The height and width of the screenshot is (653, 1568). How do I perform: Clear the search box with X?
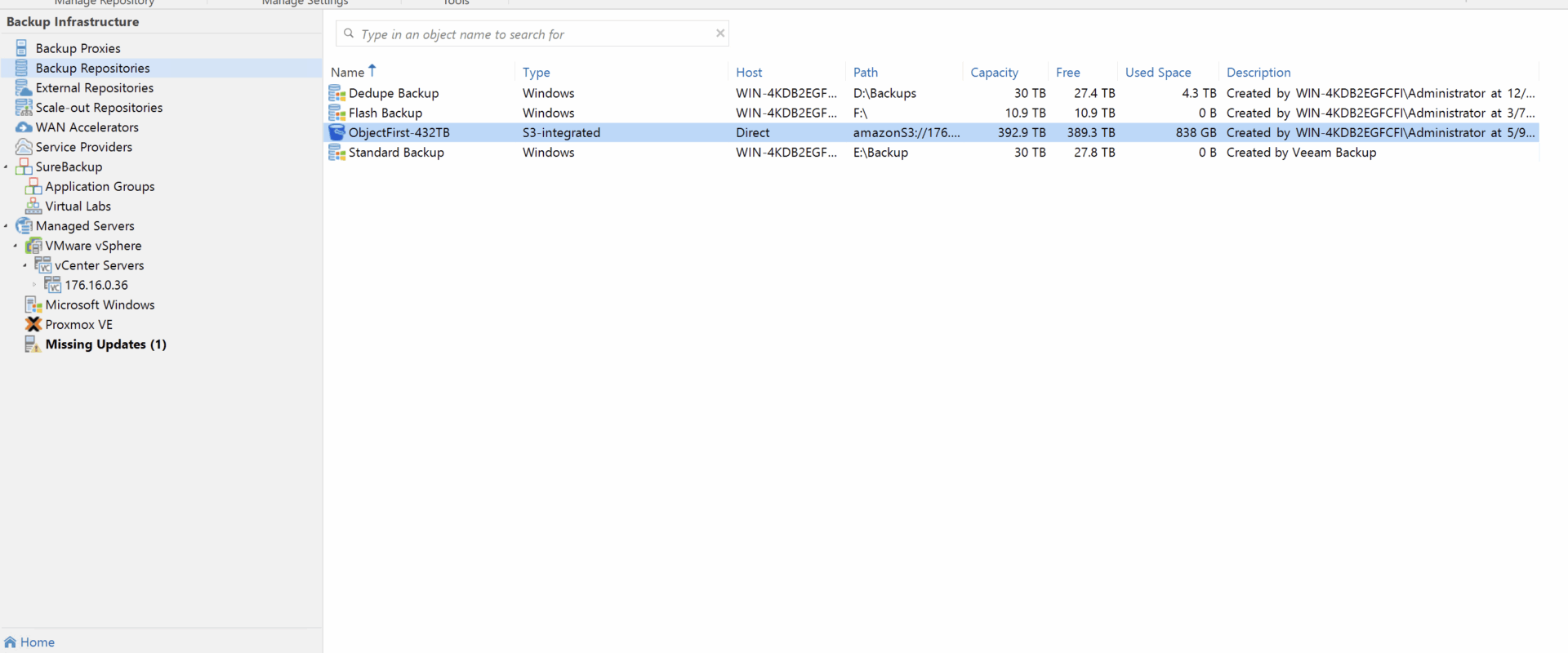click(x=720, y=33)
